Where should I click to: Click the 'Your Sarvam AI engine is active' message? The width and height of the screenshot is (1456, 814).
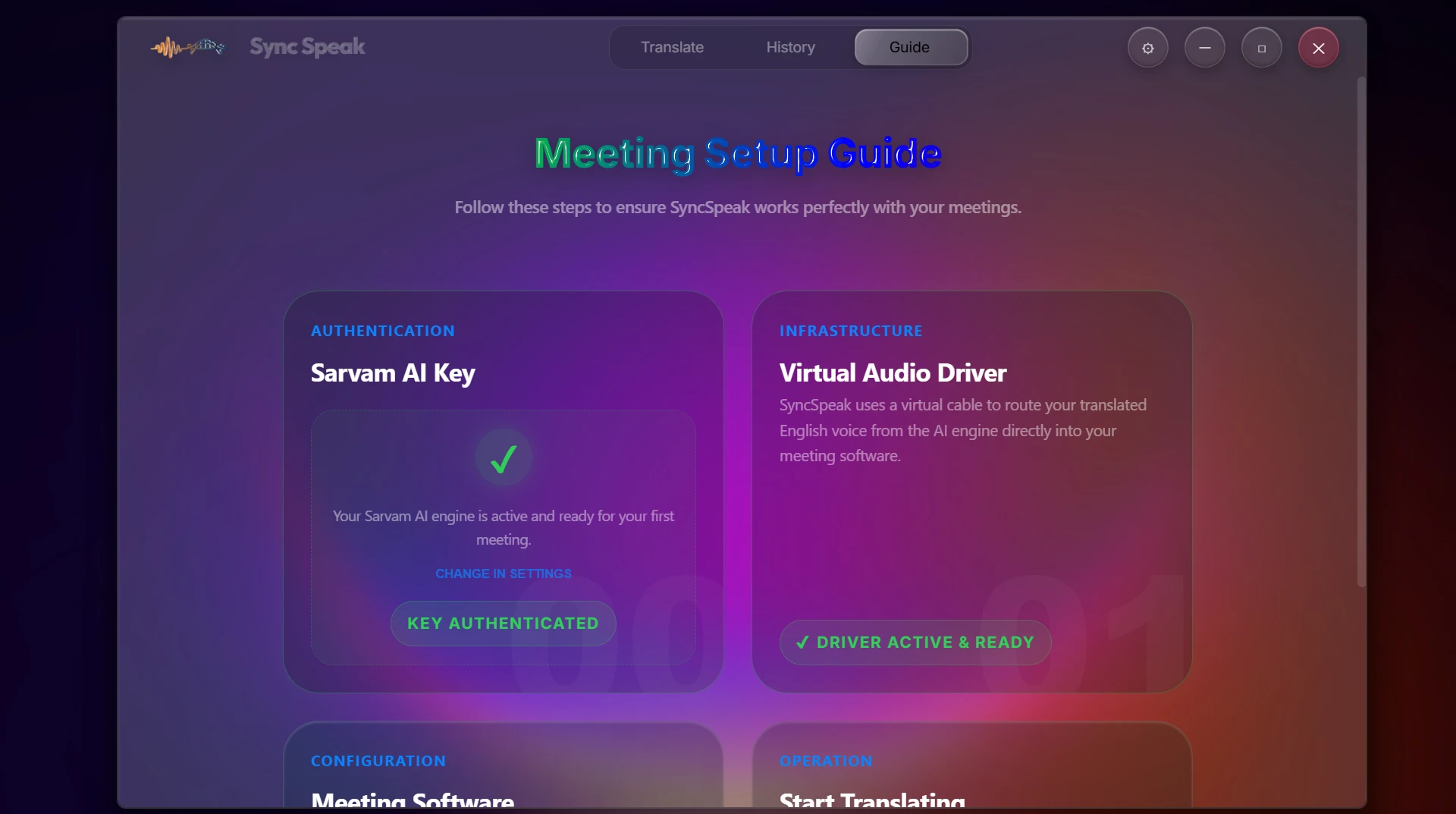tap(504, 527)
